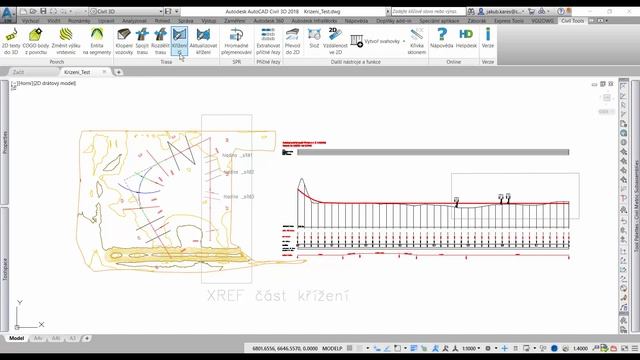Click Open file icon in quick access toolbar
640x360 pixels.
(x=33, y=11)
